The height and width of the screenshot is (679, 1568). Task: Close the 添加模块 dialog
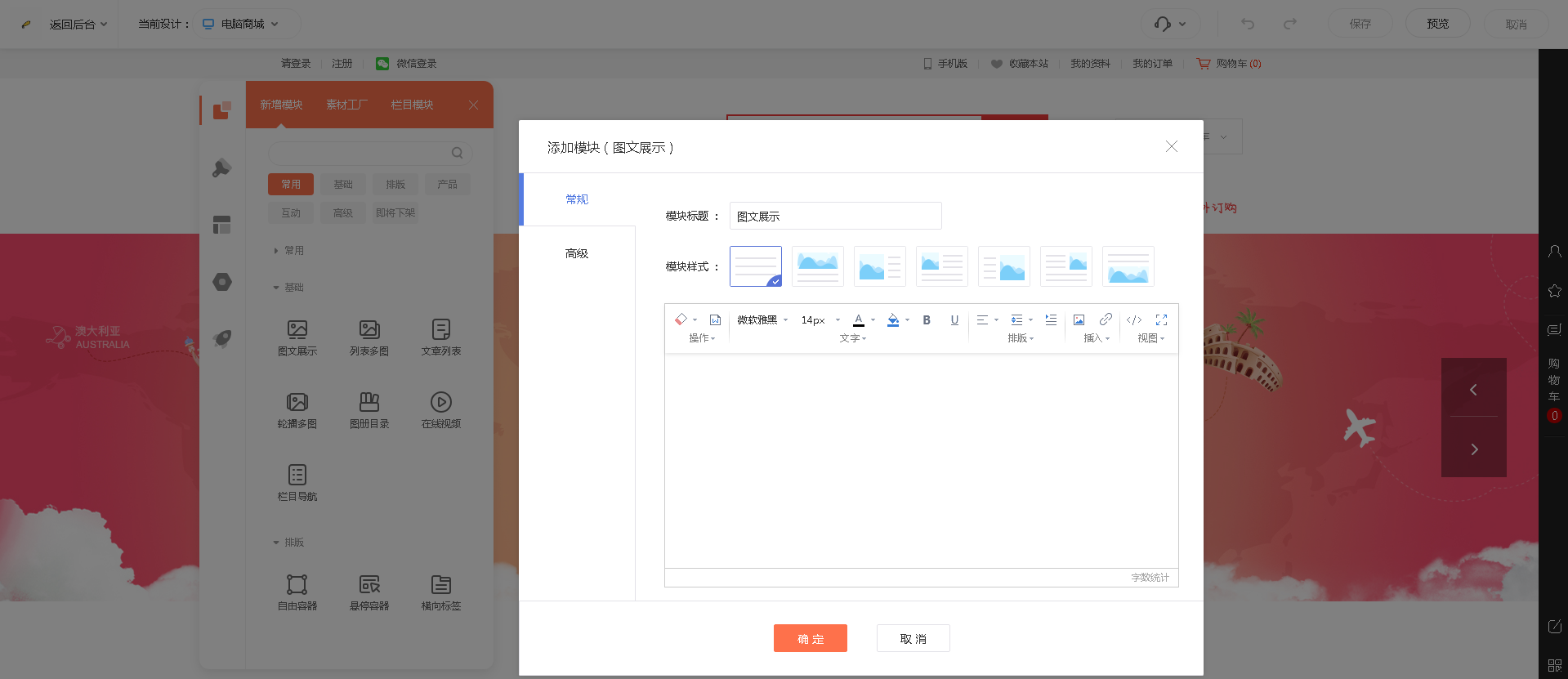(1171, 146)
